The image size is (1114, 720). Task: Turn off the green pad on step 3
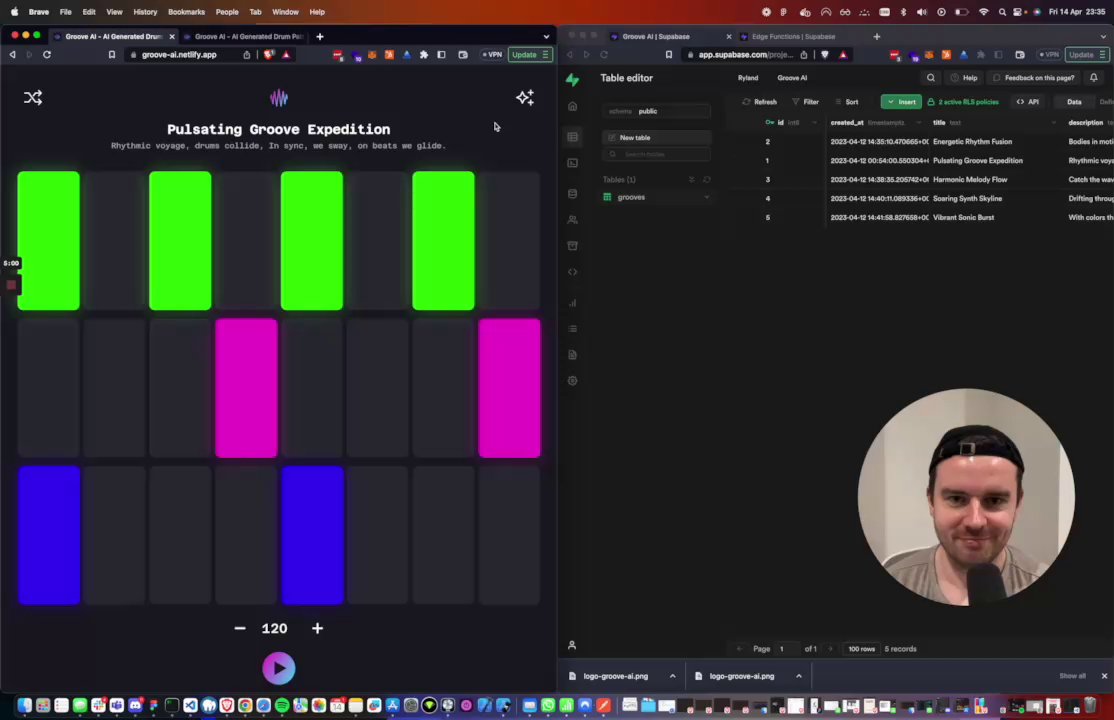tap(180, 240)
